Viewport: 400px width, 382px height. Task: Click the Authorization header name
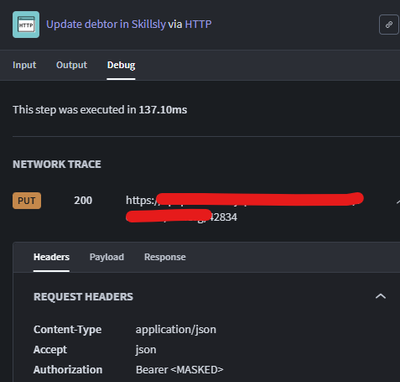point(68,370)
